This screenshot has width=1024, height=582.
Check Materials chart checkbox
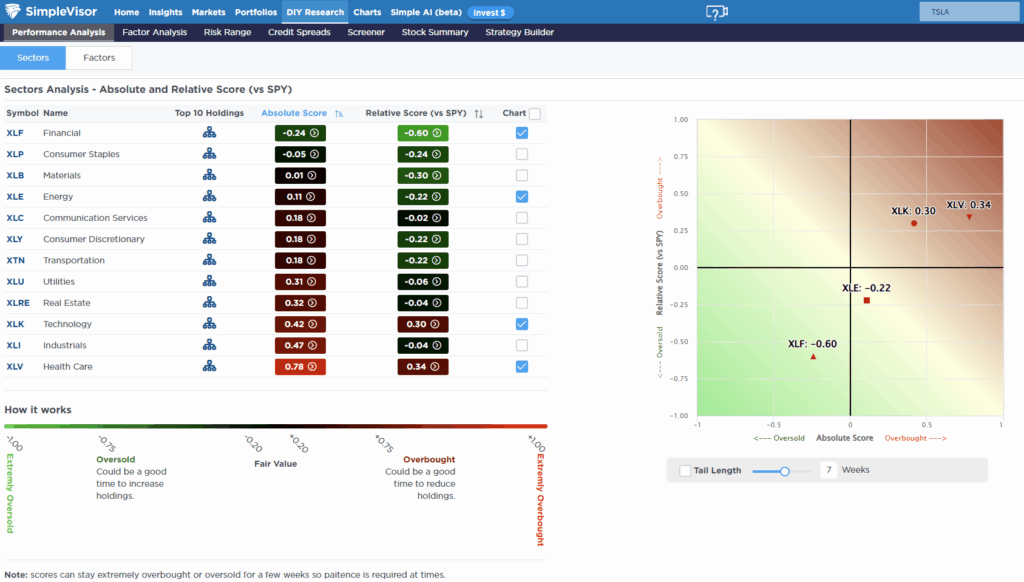pos(522,175)
